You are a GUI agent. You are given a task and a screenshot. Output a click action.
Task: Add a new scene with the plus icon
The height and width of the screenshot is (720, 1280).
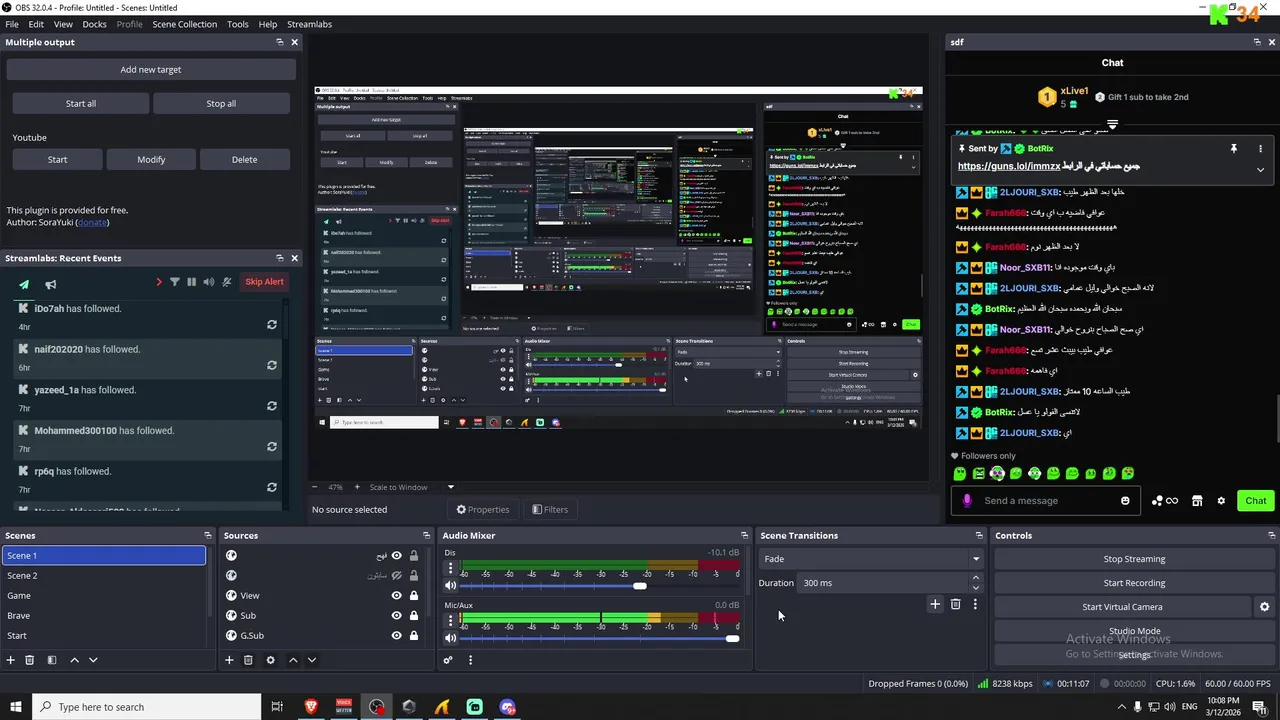11,660
